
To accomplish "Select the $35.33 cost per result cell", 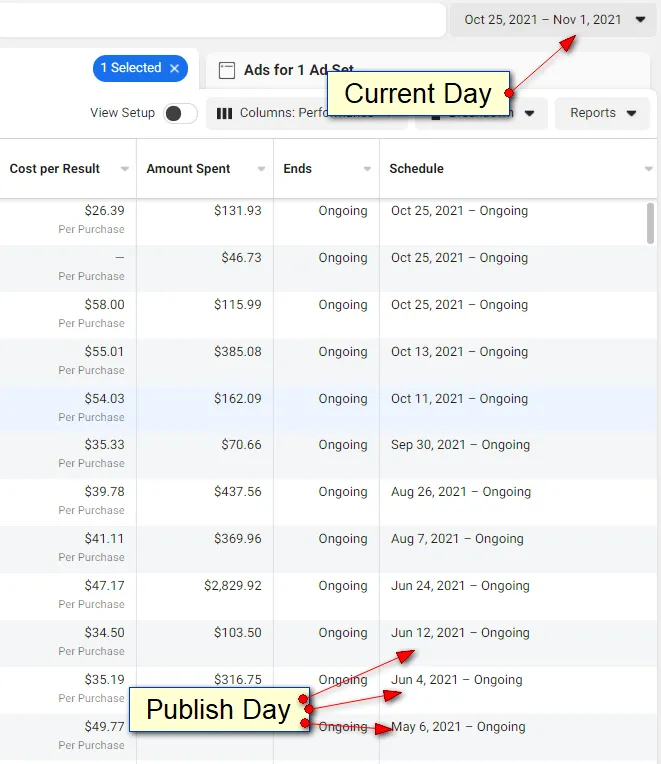I will (104, 445).
